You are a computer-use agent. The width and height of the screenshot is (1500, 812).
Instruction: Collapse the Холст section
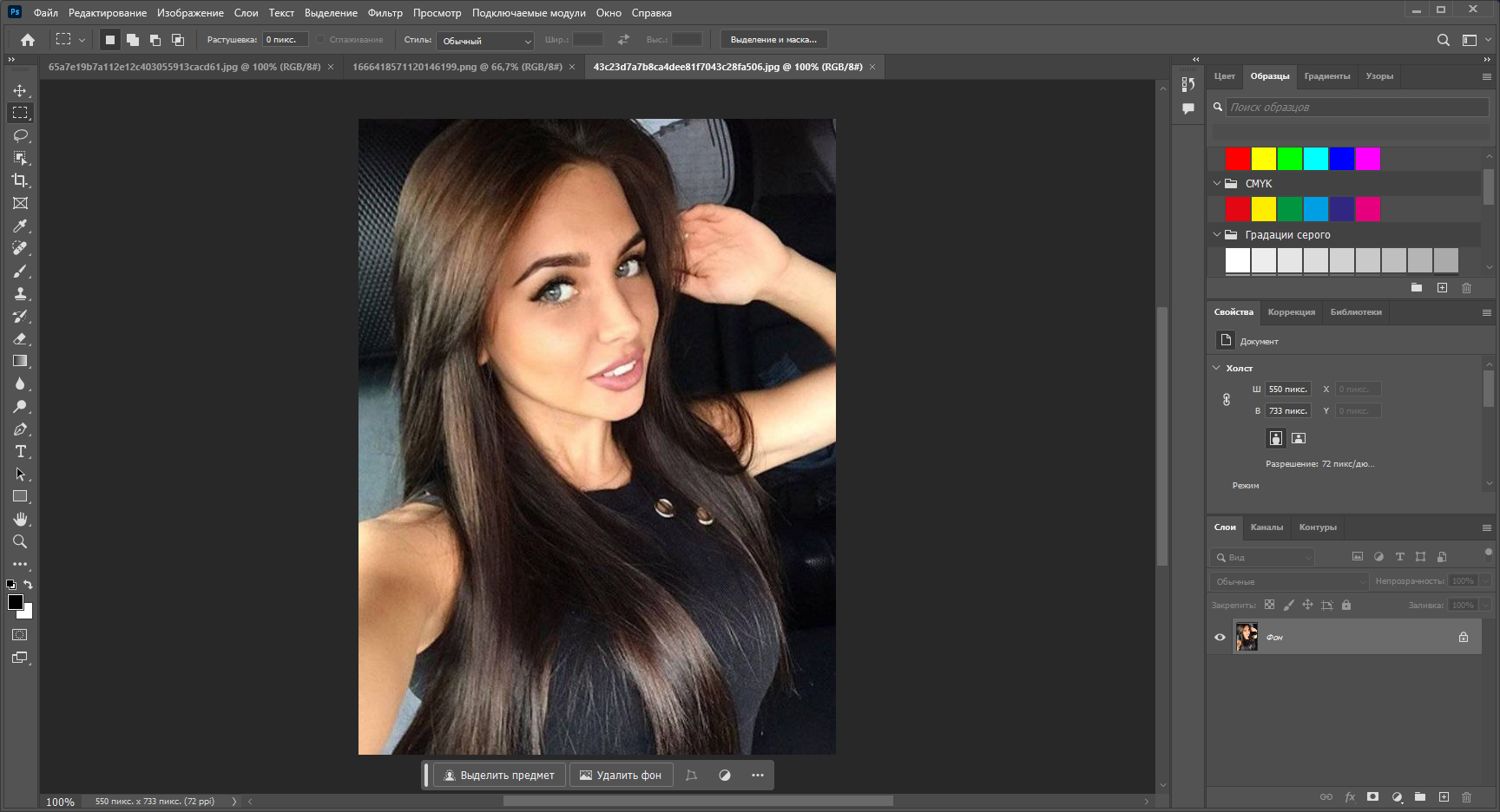tap(1216, 368)
